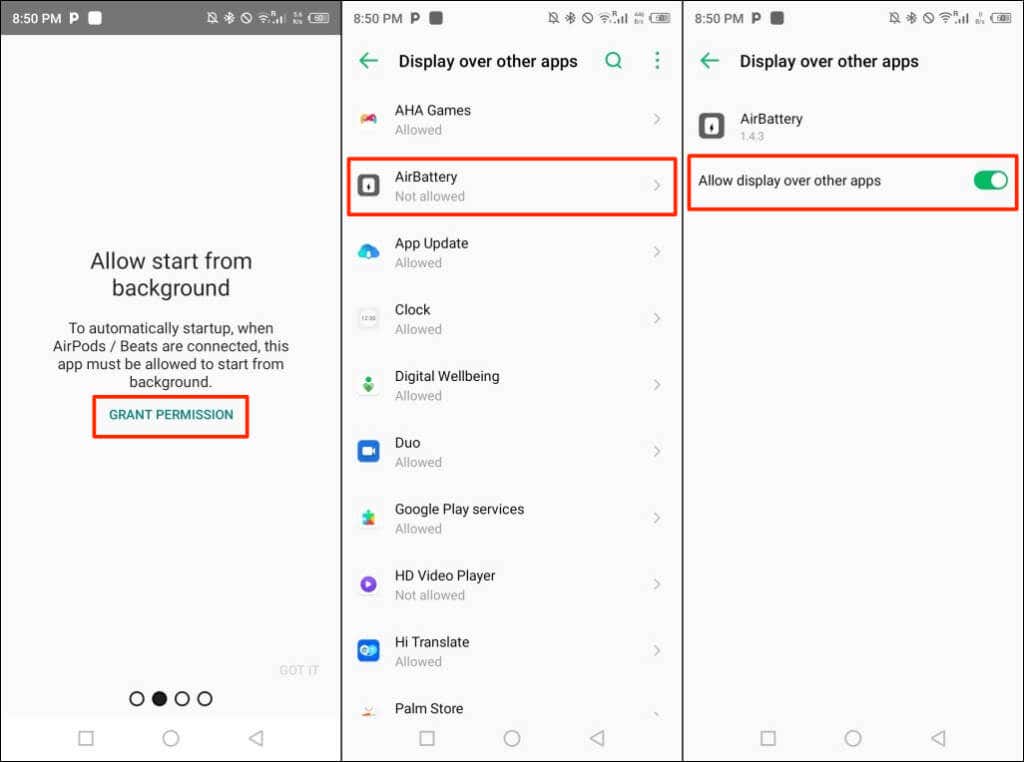This screenshot has width=1024, height=762.
Task: Open the Clock entry
Action: [x=511, y=319]
